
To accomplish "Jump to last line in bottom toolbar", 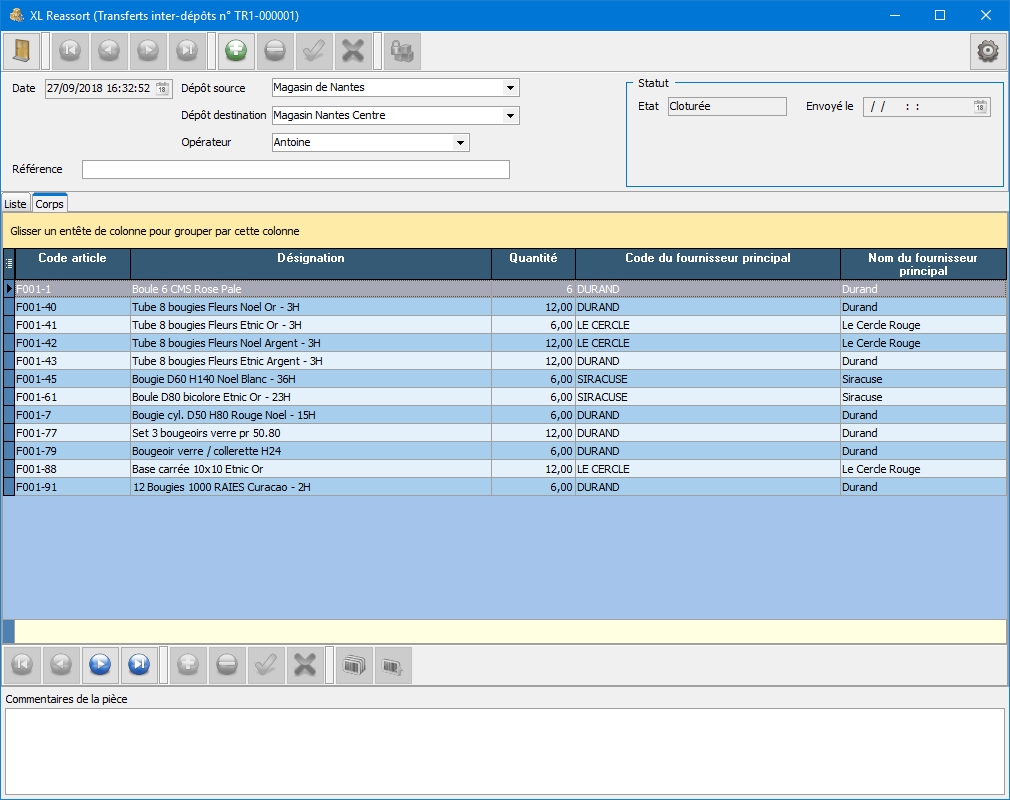I will click(139, 664).
